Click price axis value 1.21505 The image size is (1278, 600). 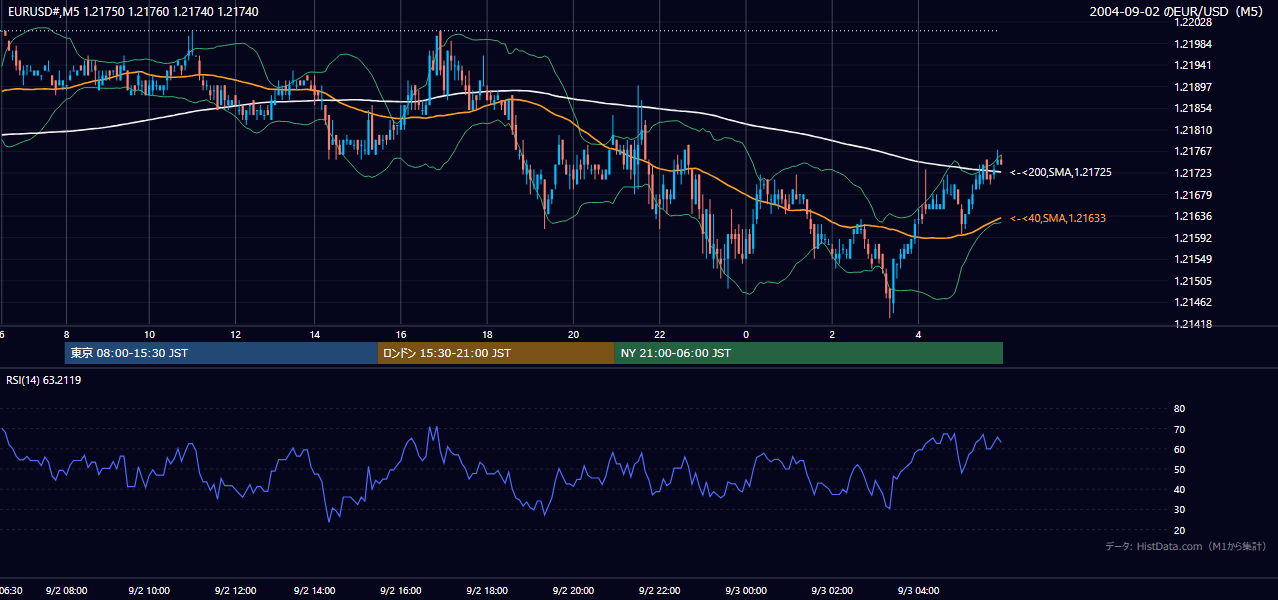click(1193, 281)
